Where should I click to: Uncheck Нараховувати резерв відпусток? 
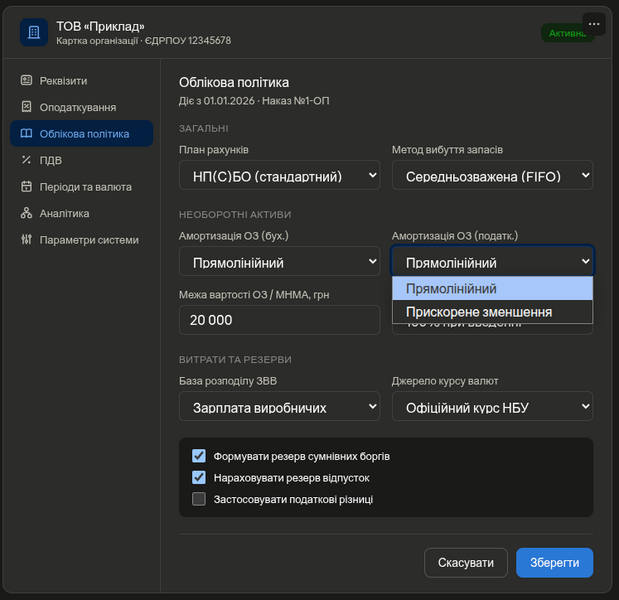coord(199,477)
